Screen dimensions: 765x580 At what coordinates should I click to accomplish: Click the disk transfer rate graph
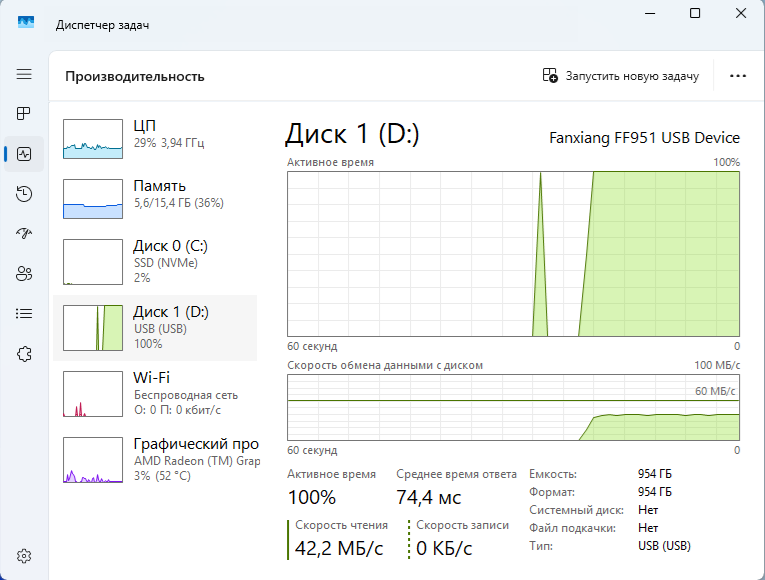click(x=513, y=406)
